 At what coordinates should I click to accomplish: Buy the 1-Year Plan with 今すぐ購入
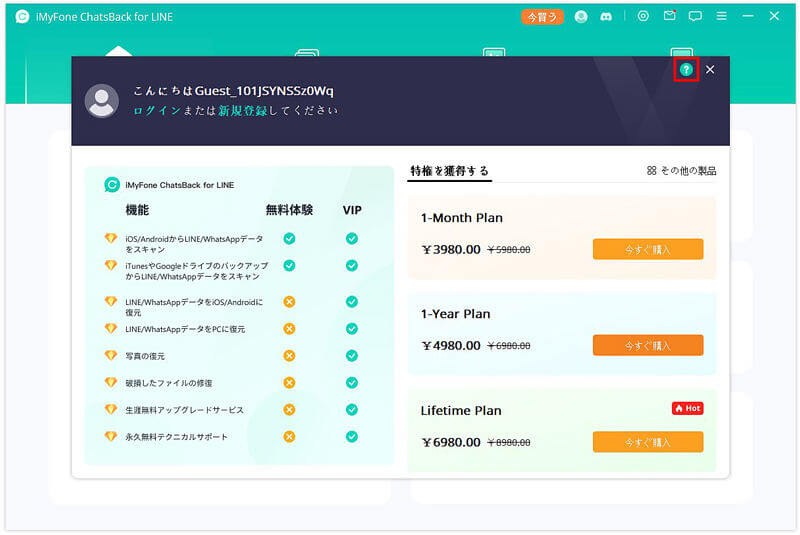click(648, 345)
